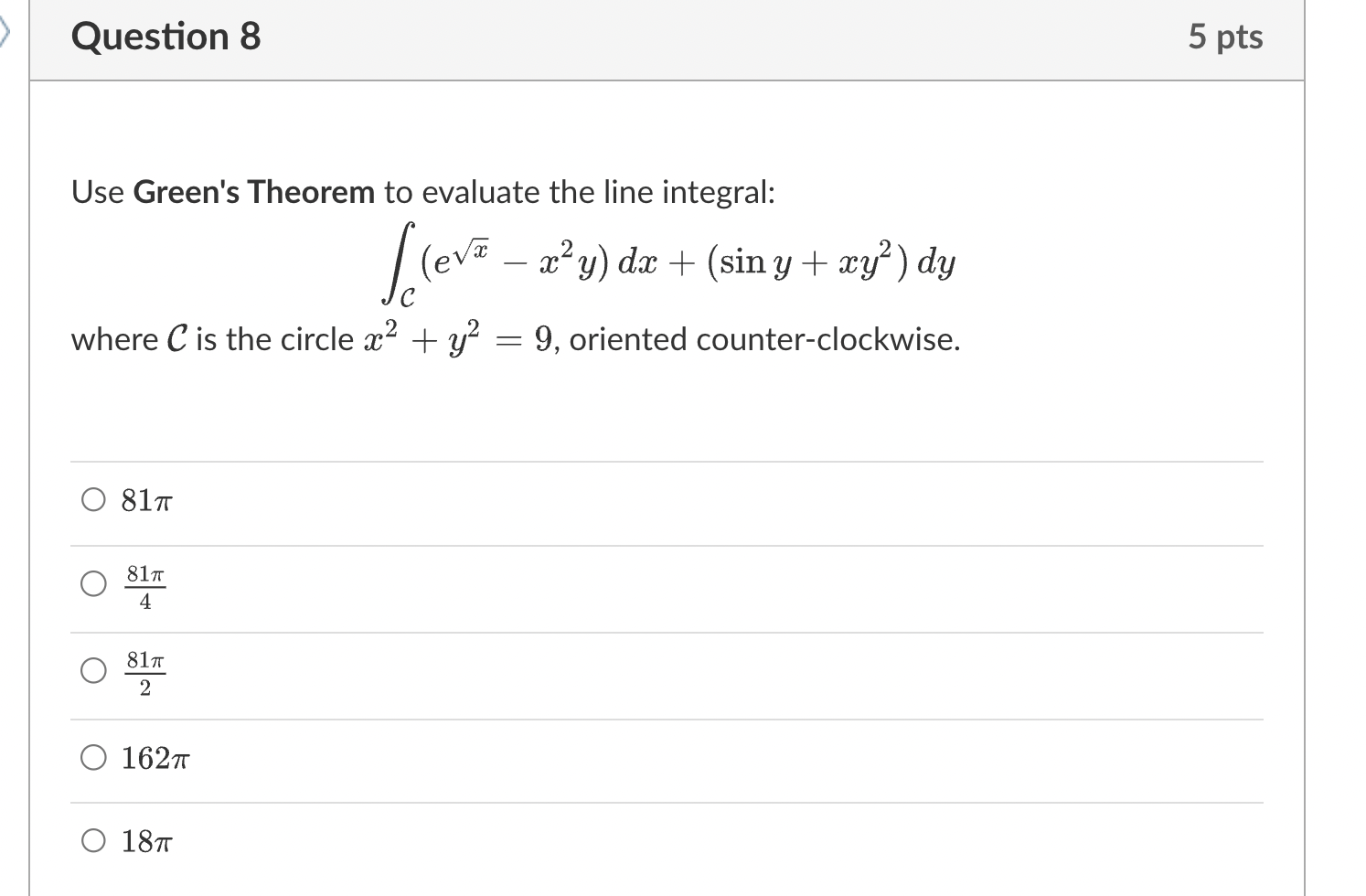
Task: Click the integral expression in the question
Action: 672,261
